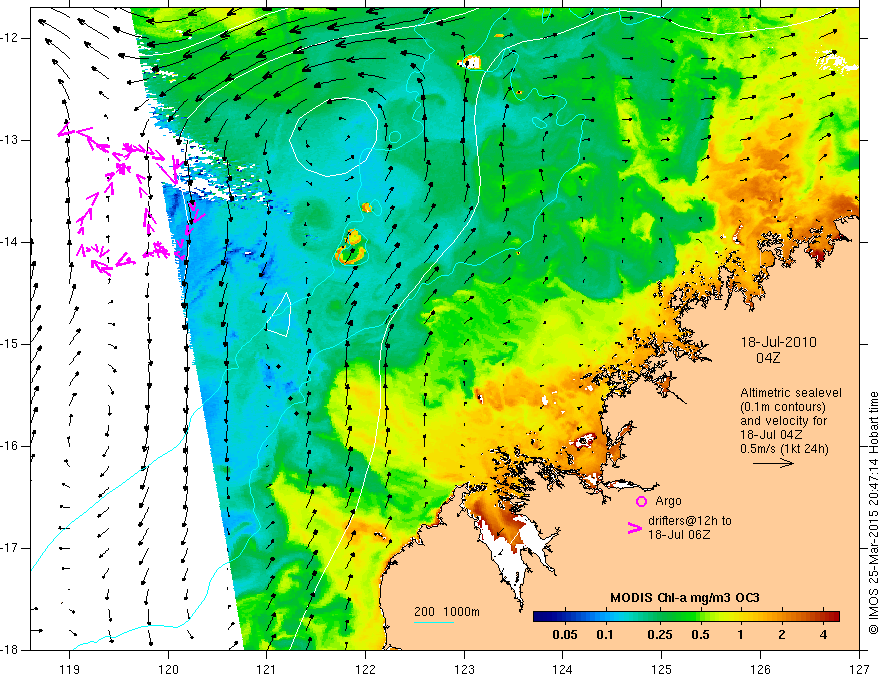Click the '18-Jul 06Z' drifter time text

[x=679, y=535]
